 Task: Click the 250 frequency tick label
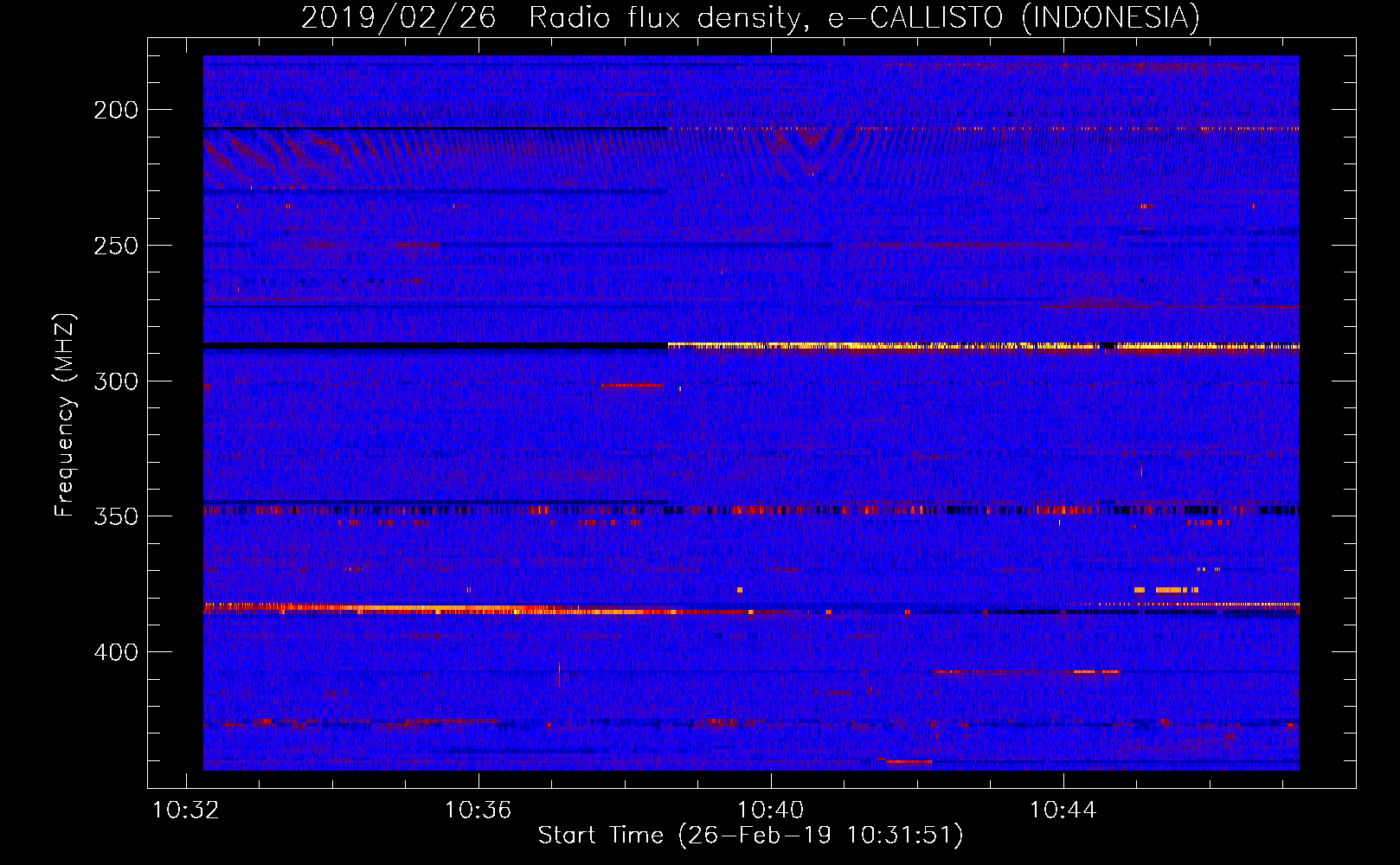(x=116, y=246)
